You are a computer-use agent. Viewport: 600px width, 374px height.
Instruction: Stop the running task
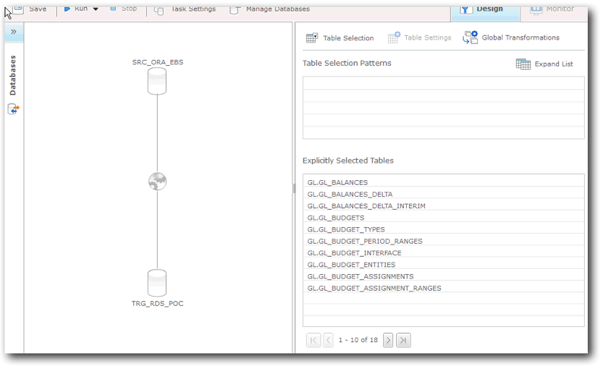pos(123,8)
